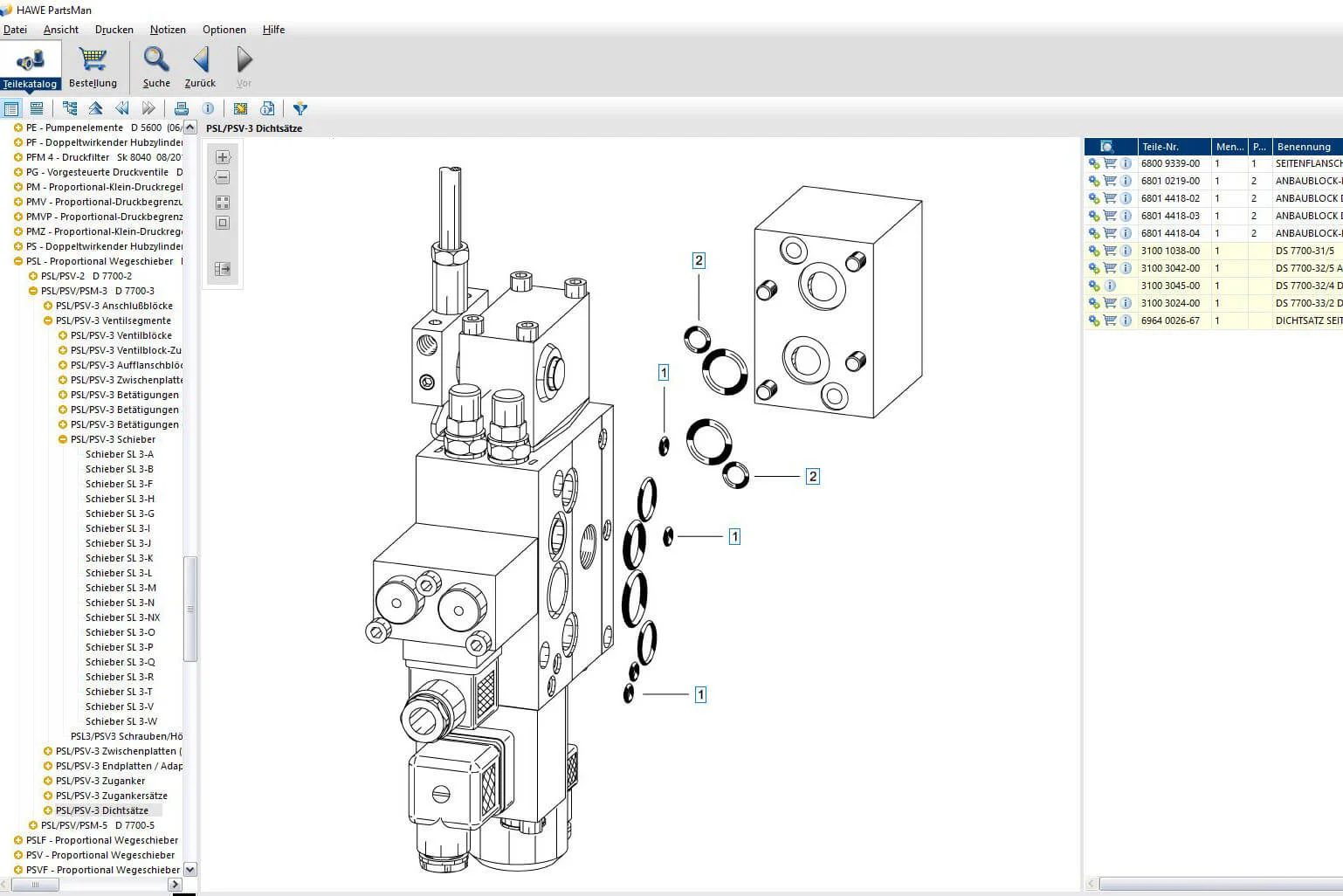Click the printer icon in the toolbar
The width and height of the screenshot is (1343, 896).
click(182, 108)
